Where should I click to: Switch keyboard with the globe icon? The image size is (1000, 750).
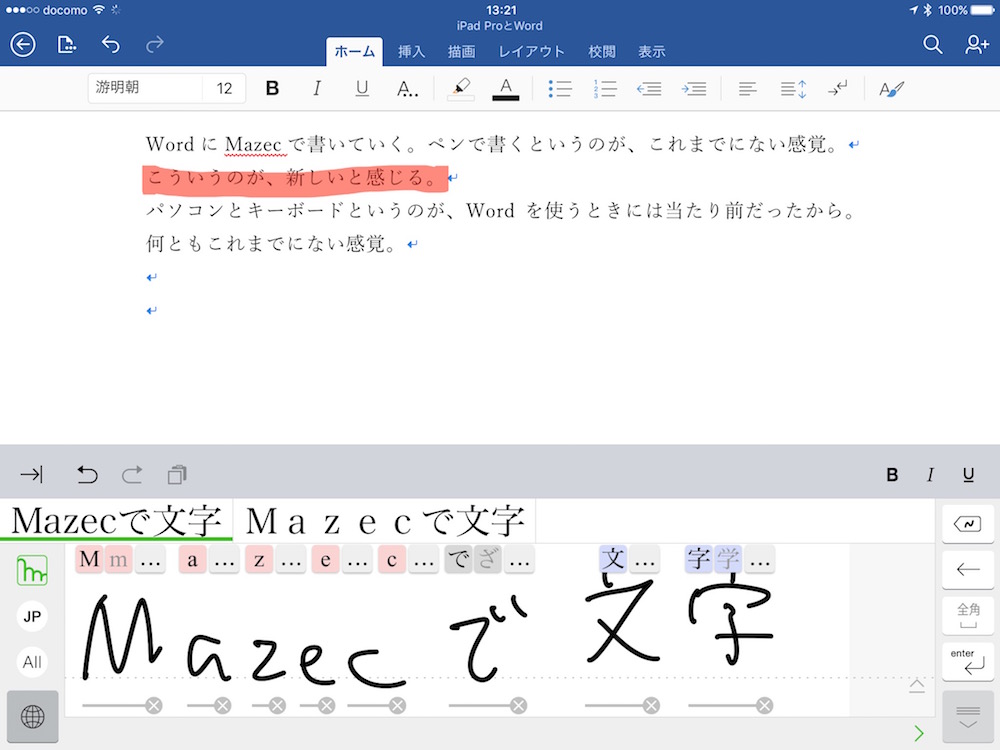pos(33,716)
